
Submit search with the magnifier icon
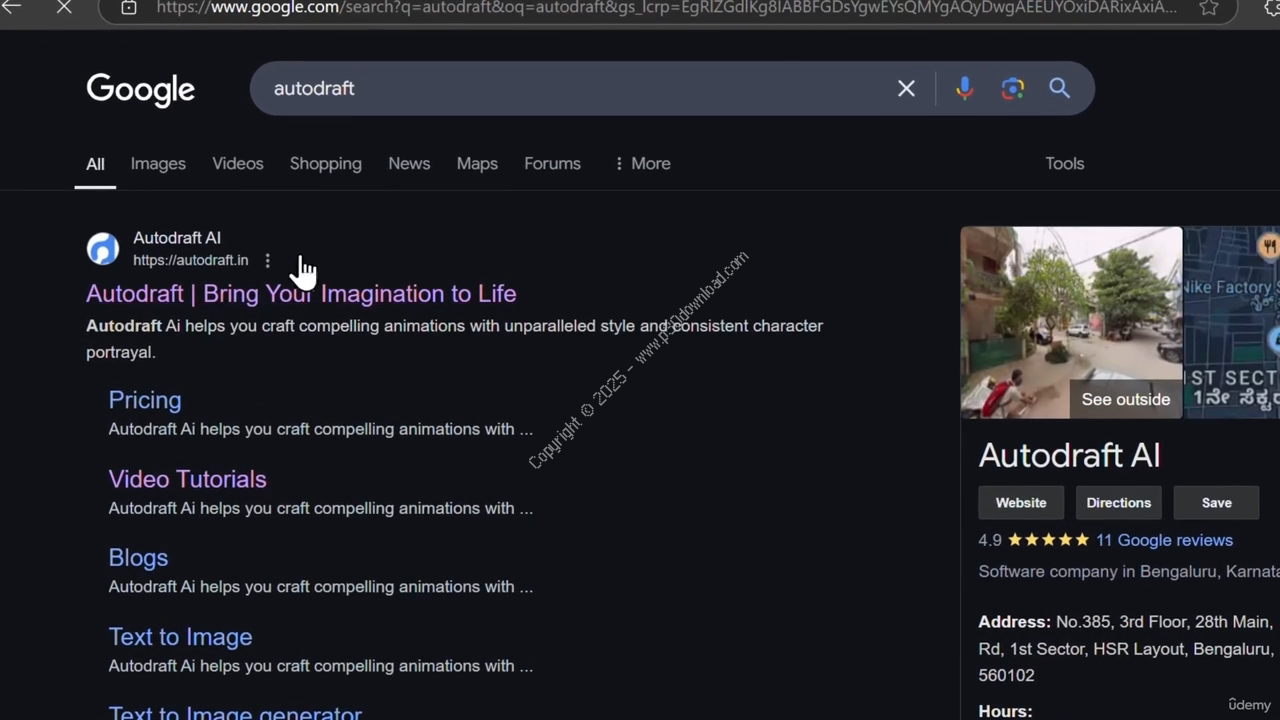coord(1059,89)
